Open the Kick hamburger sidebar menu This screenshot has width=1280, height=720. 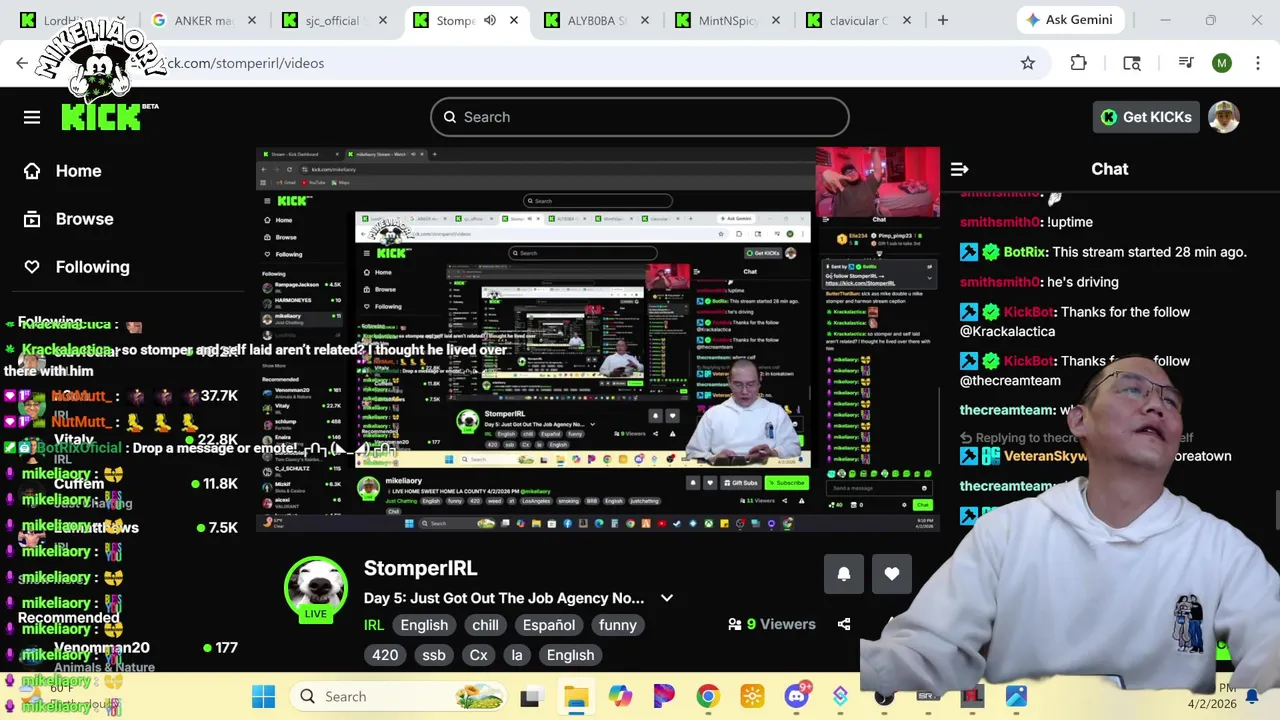(32, 117)
